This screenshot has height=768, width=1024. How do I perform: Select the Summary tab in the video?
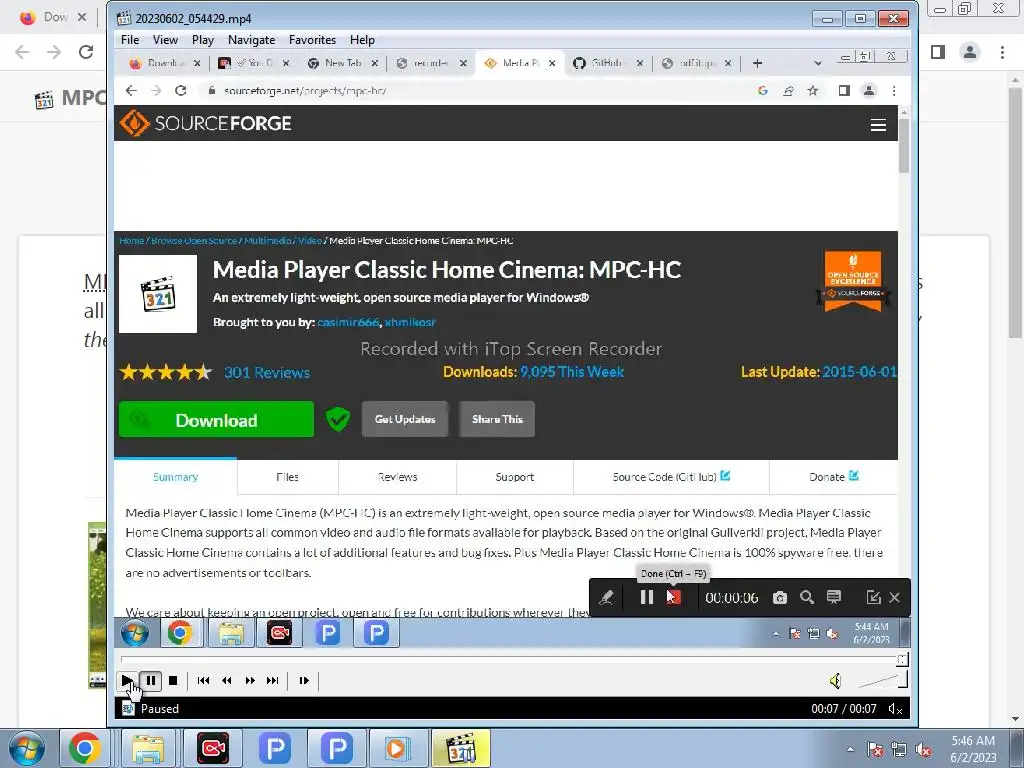[x=175, y=477]
